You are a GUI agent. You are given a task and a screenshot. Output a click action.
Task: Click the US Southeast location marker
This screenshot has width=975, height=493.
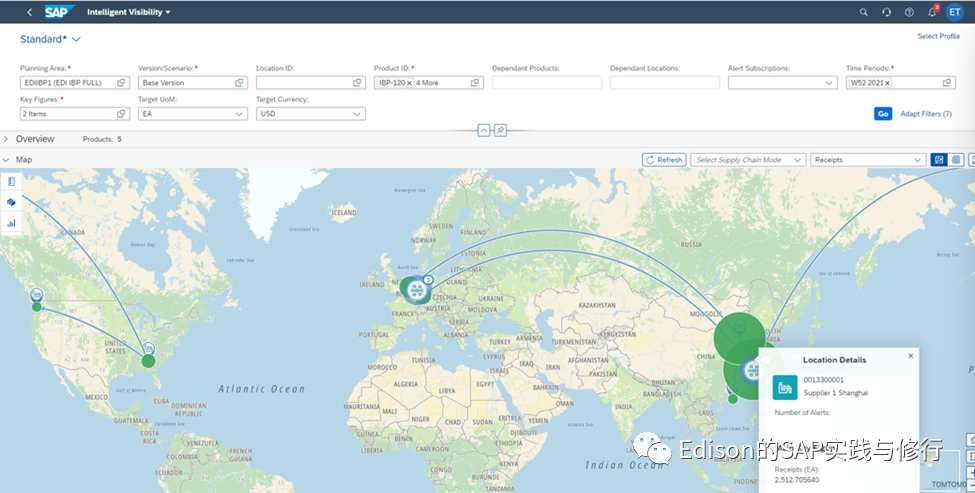click(x=148, y=349)
